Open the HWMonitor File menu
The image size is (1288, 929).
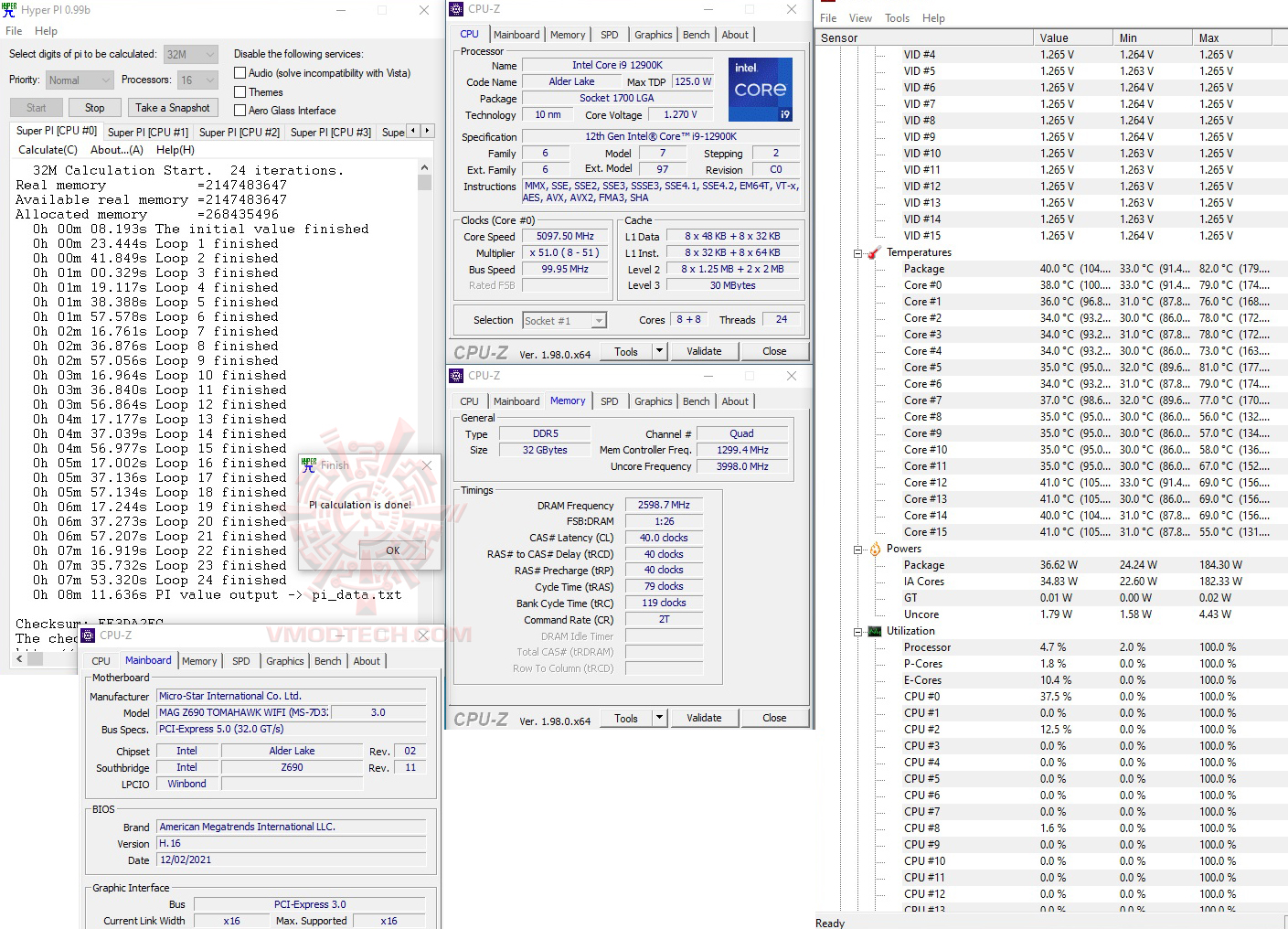point(828,18)
